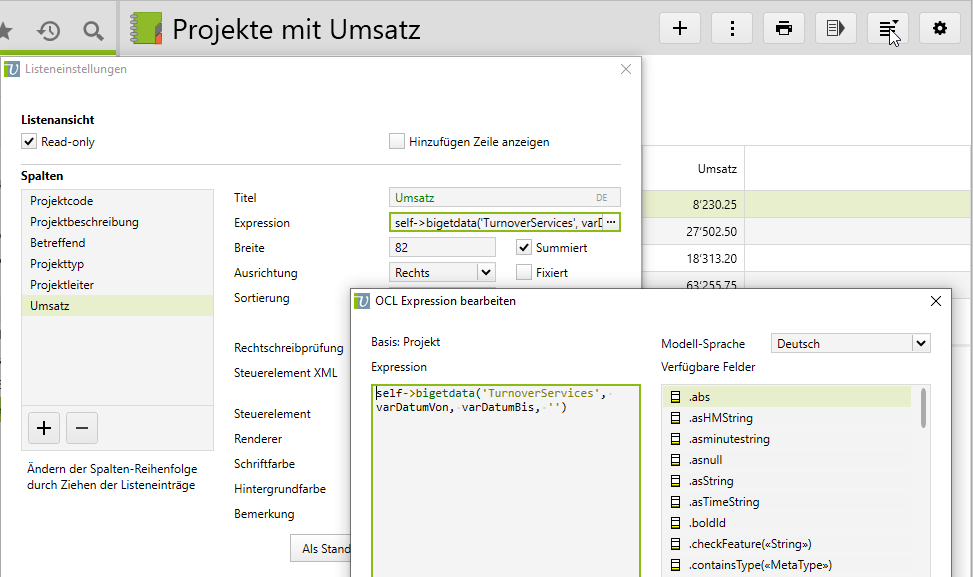Add a column with plus button

(x=44, y=428)
